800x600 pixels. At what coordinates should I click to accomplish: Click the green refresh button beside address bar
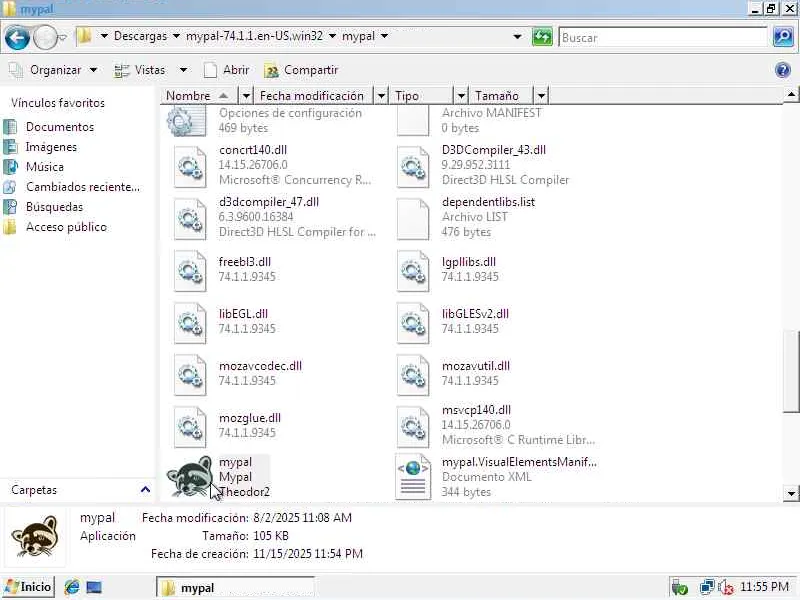click(542, 37)
